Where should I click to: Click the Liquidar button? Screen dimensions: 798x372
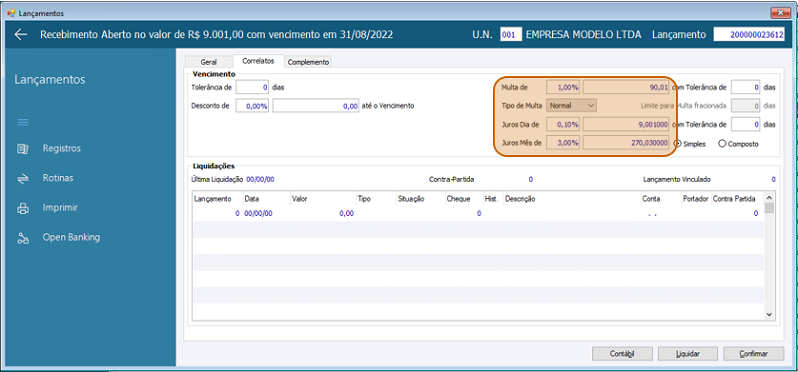tap(688, 354)
